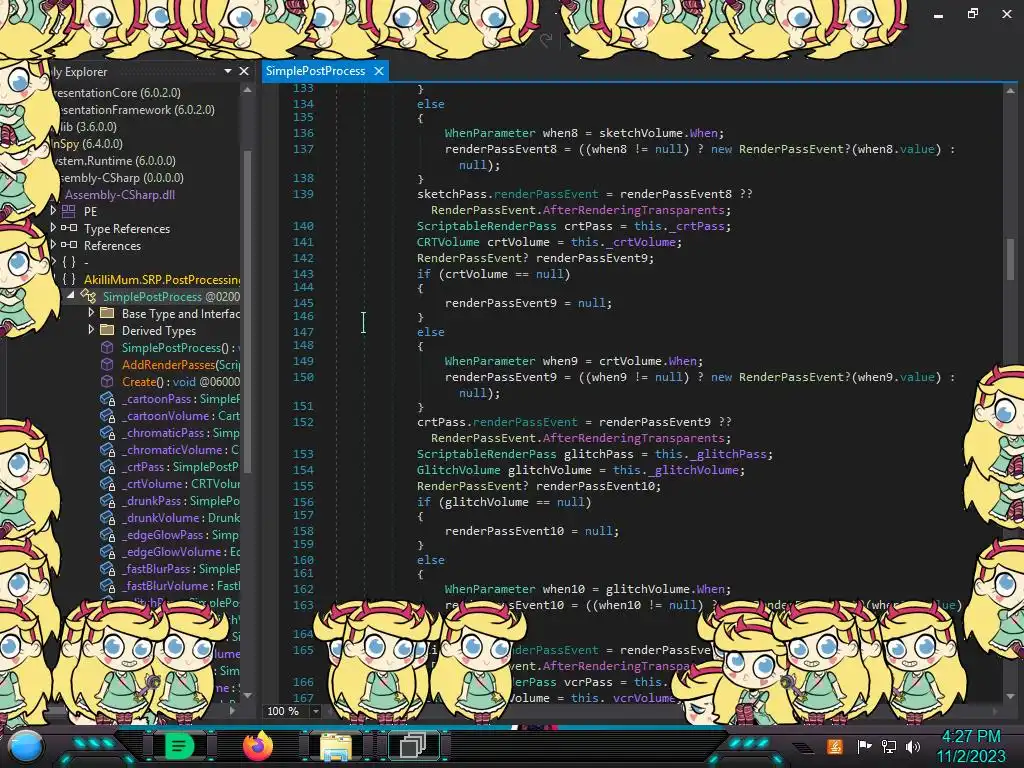The width and height of the screenshot is (1024, 768).
Task: Close the SimplePostProcess tab
Action: point(379,71)
